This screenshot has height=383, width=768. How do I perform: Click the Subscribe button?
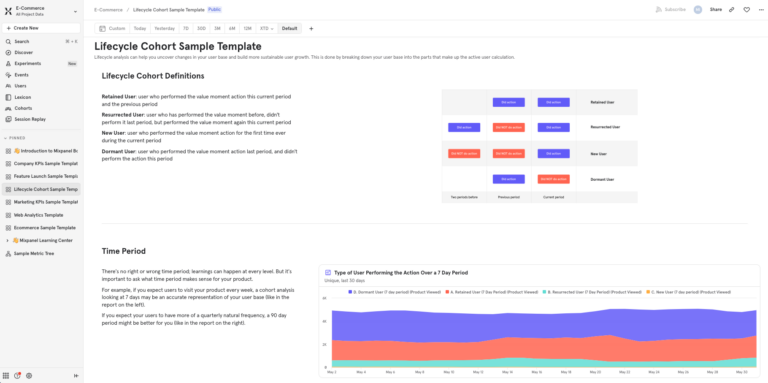(671, 9)
